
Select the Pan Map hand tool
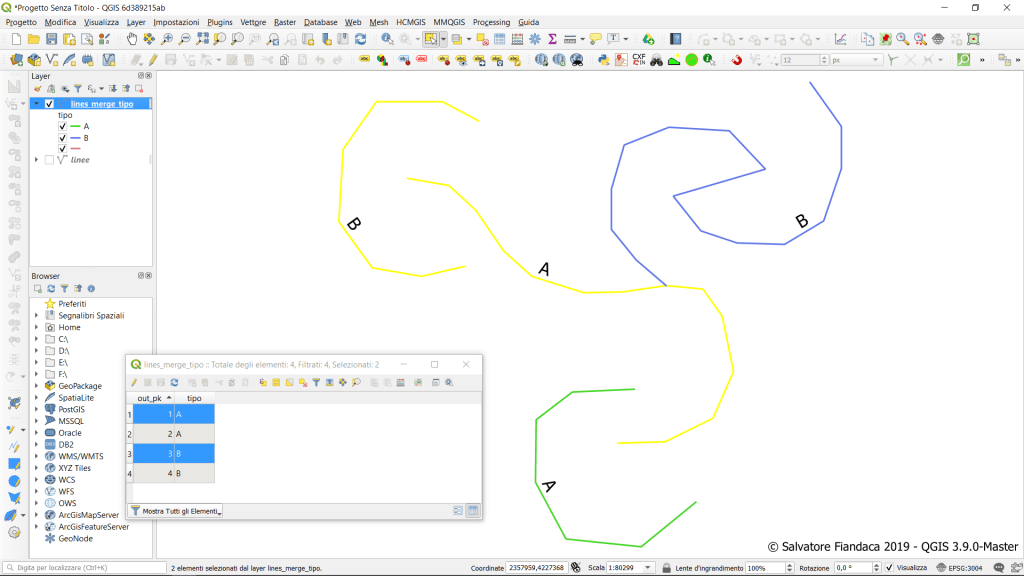point(131,39)
